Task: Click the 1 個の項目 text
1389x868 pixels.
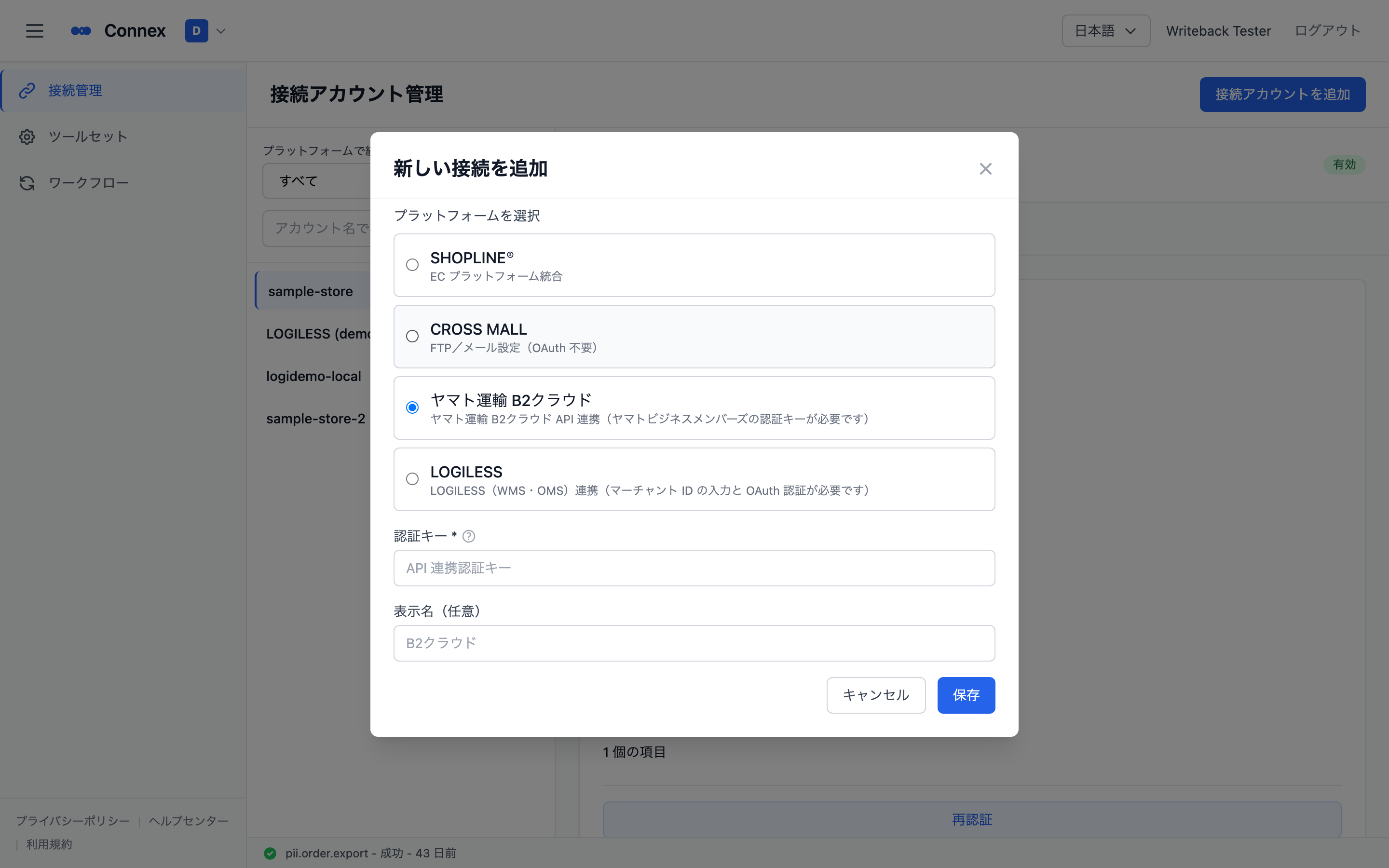Action: (x=634, y=752)
